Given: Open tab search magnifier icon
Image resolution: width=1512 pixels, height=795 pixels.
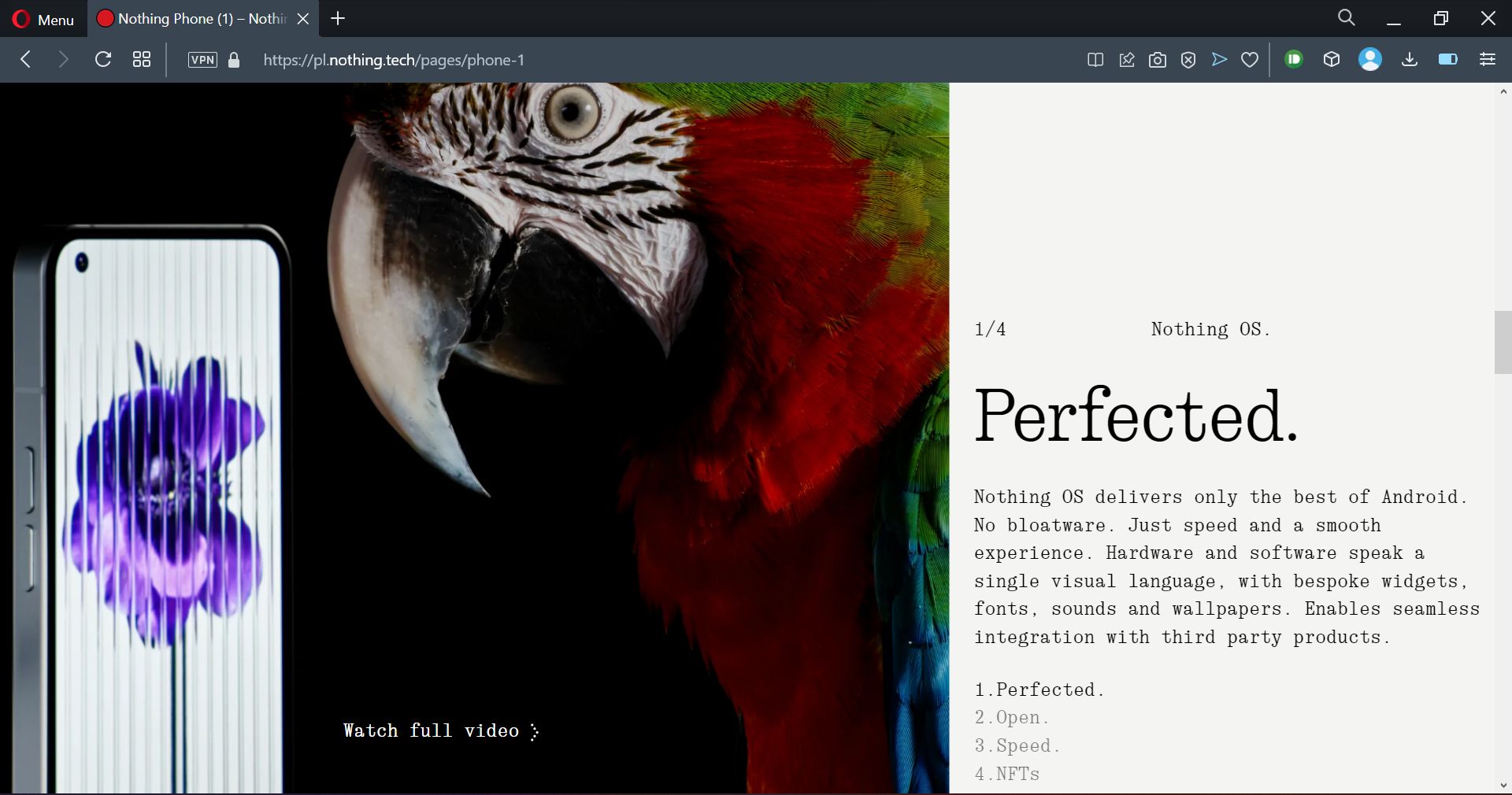Looking at the screenshot, I should coord(1347,17).
